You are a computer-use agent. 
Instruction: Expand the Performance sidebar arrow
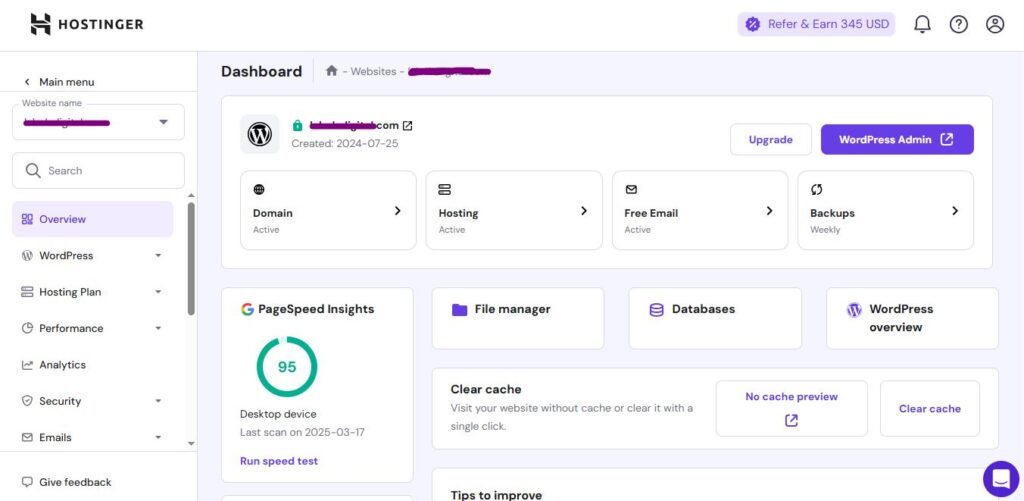tap(158, 328)
